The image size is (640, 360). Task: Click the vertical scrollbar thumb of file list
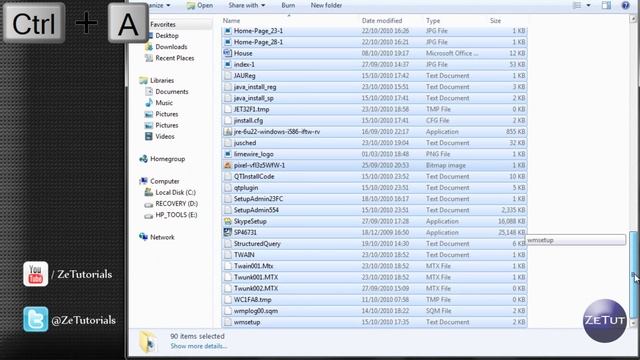(633, 274)
